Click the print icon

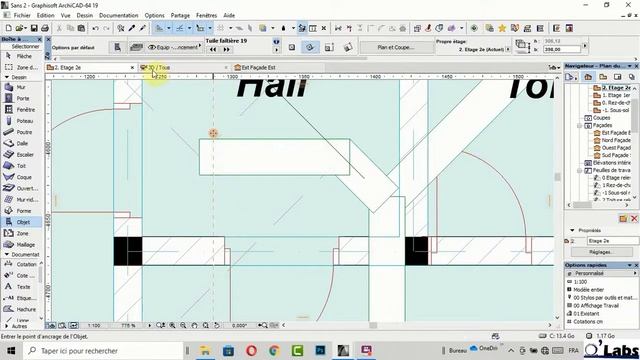click(45, 28)
